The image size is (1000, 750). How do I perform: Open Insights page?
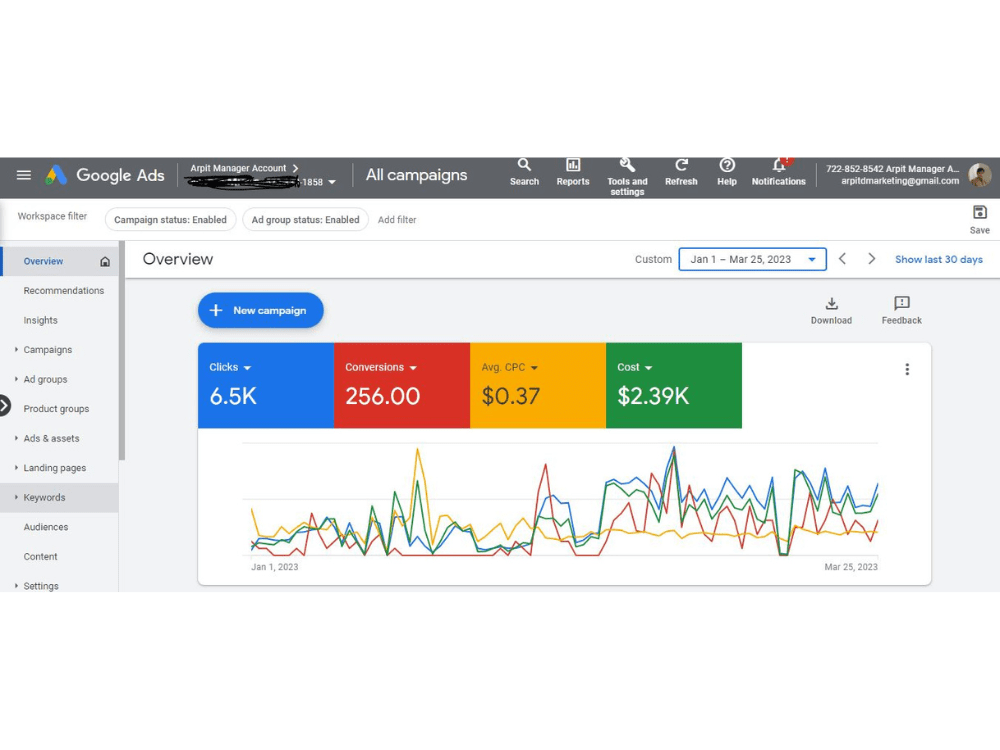(x=40, y=320)
